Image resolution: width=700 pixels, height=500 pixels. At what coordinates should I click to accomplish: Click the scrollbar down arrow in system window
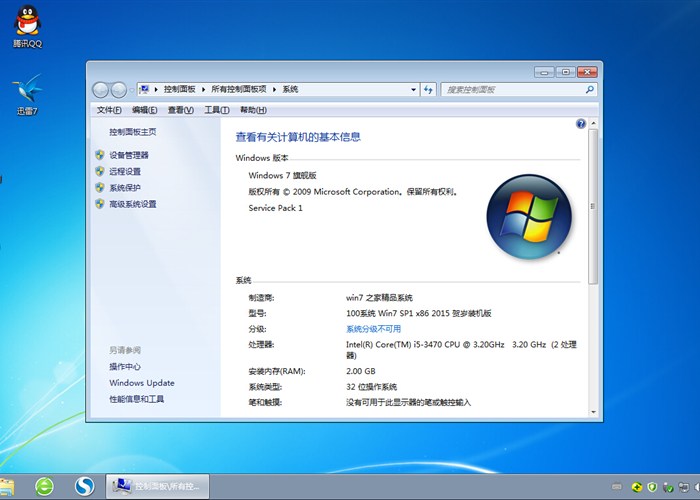click(x=594, y=410)
